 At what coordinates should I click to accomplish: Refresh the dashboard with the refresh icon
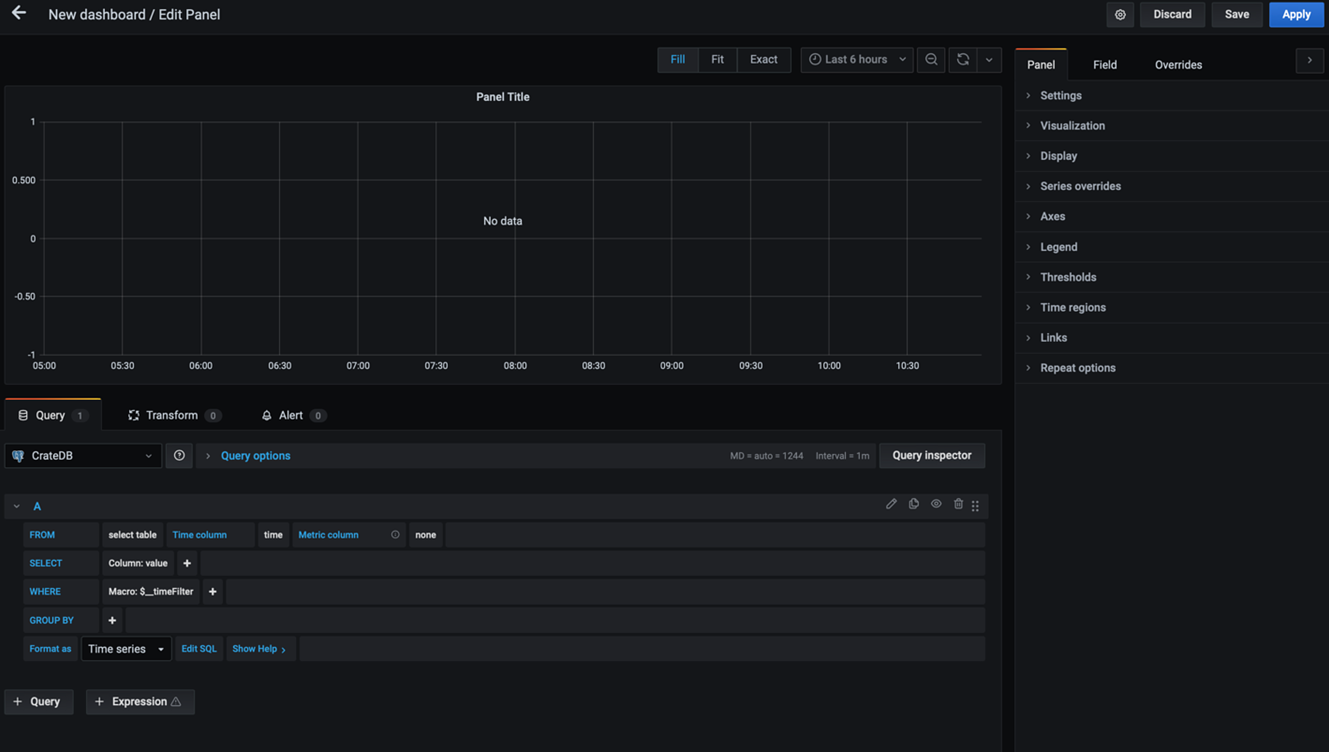pyautogui.click(x=963, y=60)
